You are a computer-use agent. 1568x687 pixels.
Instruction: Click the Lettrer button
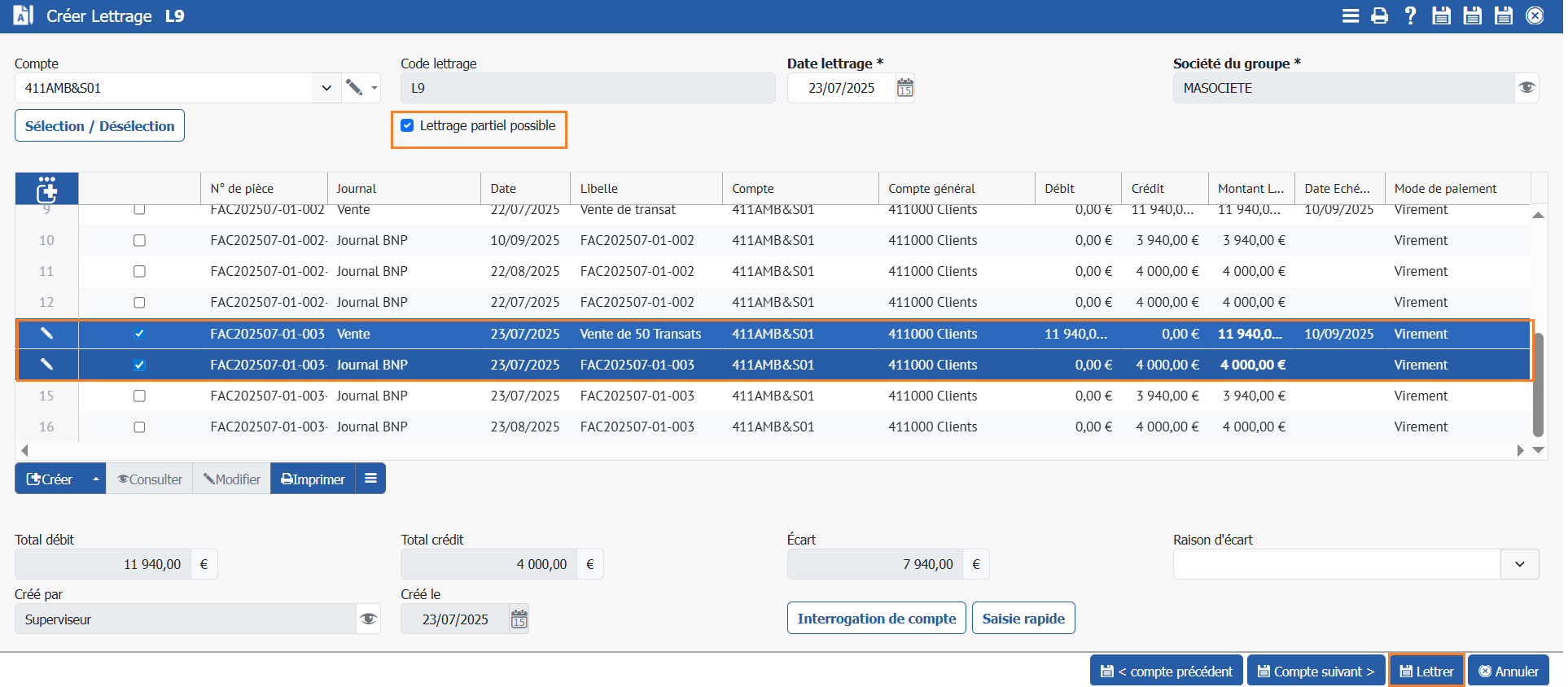tap(1426, 672)
